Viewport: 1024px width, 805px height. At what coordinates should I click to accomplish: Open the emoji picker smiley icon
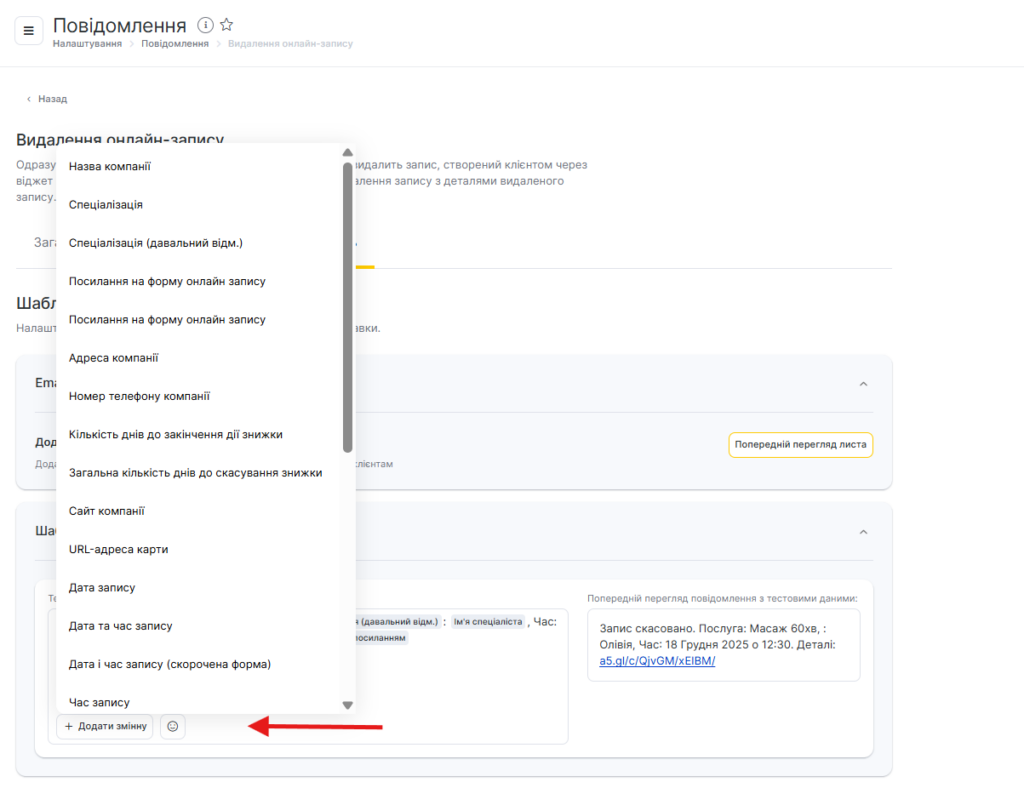pyautogui.click(x=172, y=726)
